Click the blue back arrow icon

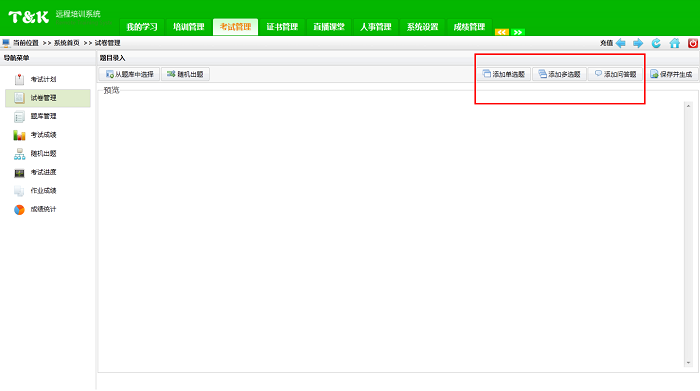pos(621,43)
